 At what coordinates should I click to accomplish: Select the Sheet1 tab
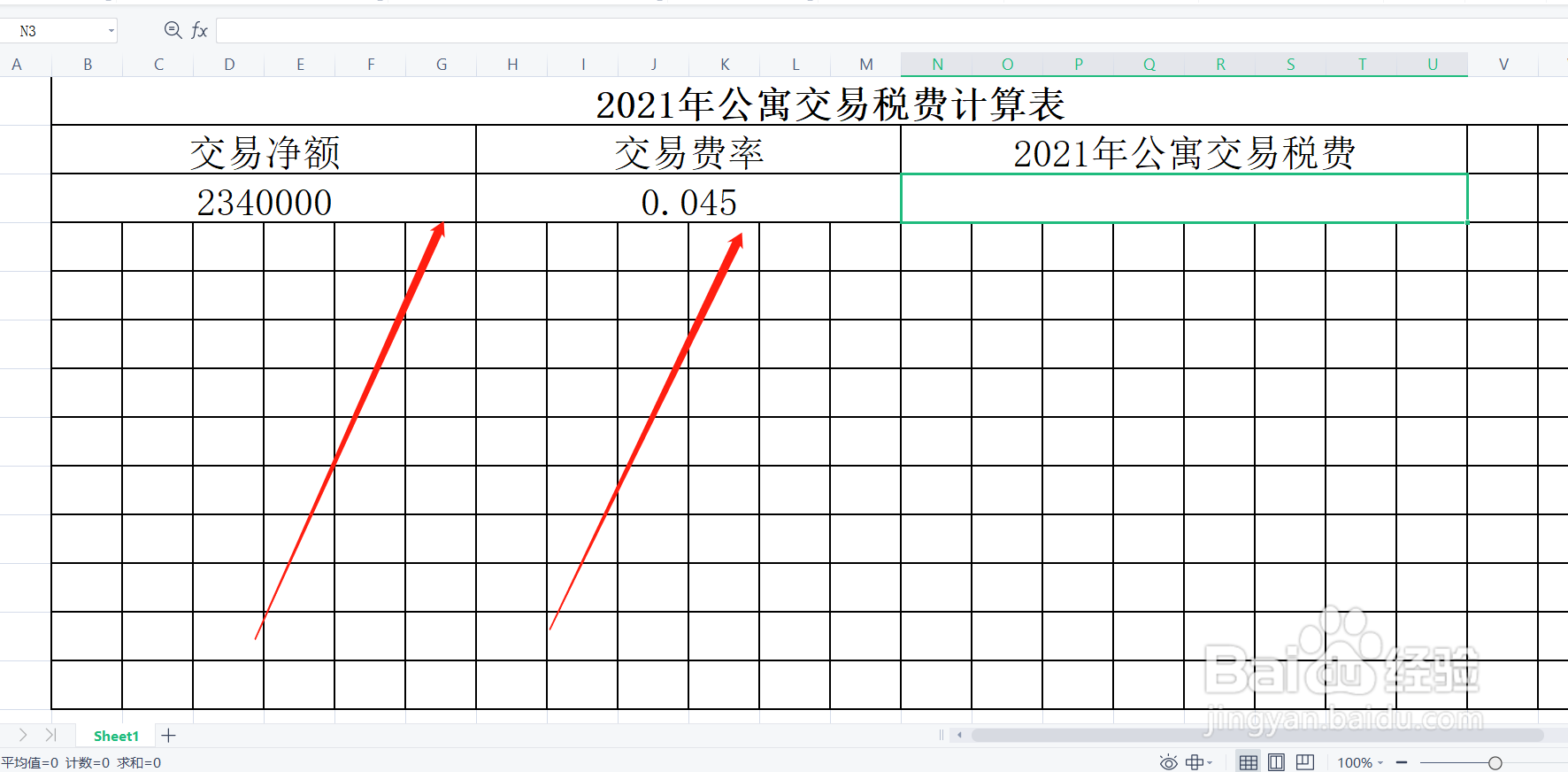point(116,736)
